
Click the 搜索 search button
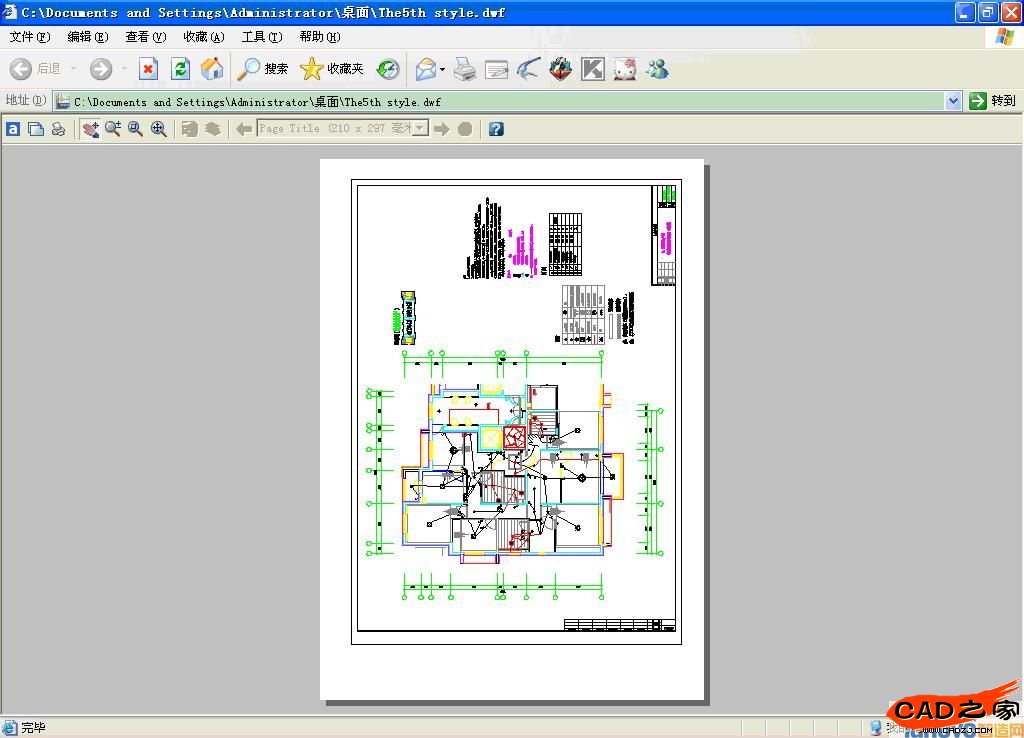tap(263, 69)
